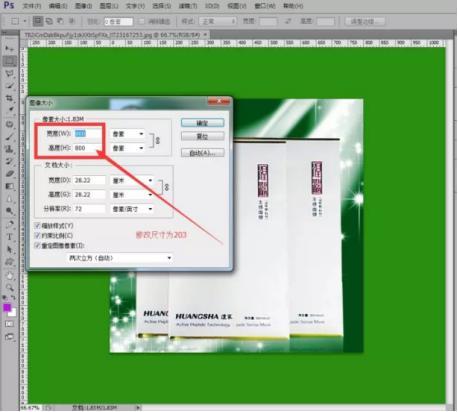The image size is (458, 412).
Task: Click 确定 button in Image Size dialog
Action: (203, 123)
